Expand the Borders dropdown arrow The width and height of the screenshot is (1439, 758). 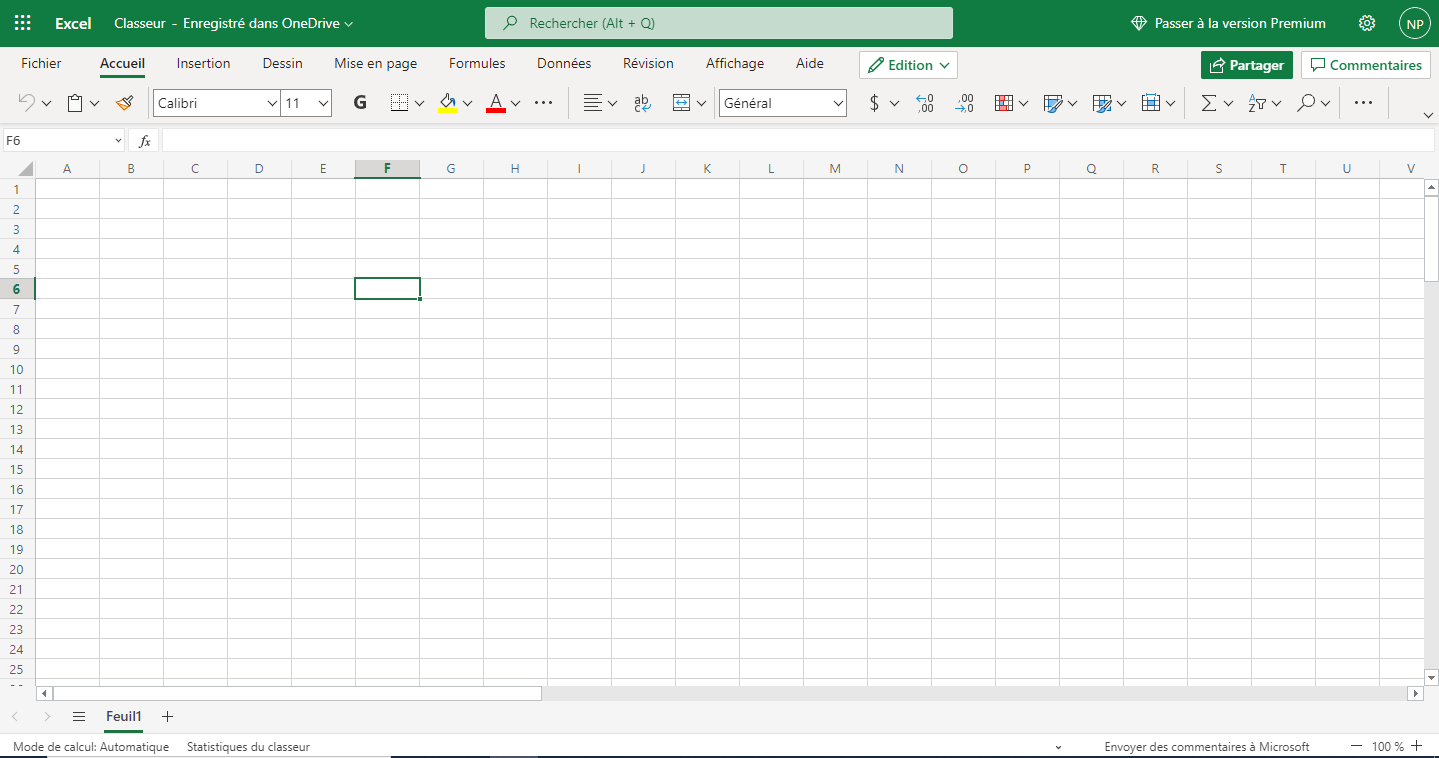(x=419, y=103)
